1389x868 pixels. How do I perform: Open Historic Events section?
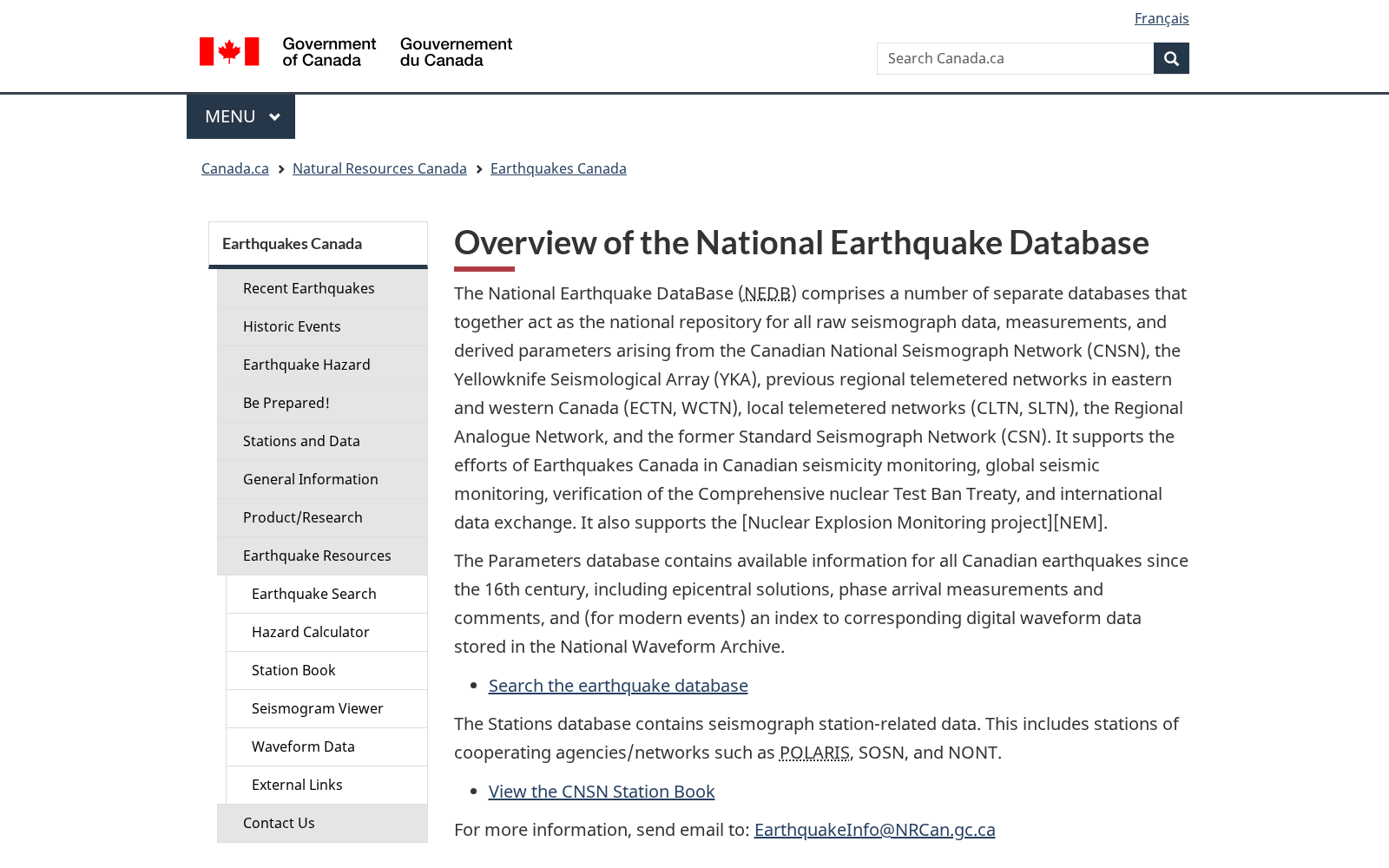pos(322,326)
